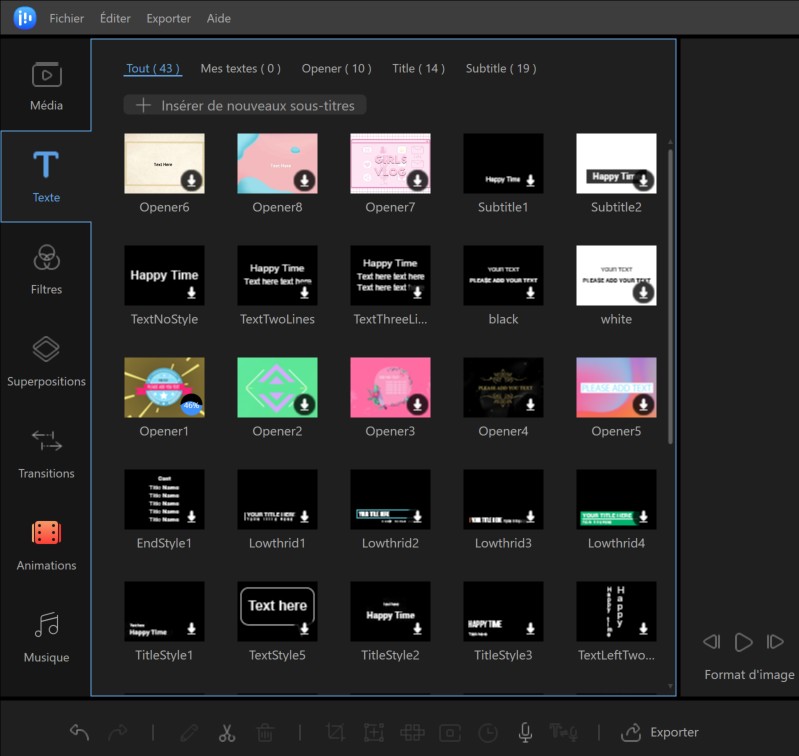The image size is (799, 756).
Task: Open the Exporter menu in menu bar
Action: pos(168,18)
